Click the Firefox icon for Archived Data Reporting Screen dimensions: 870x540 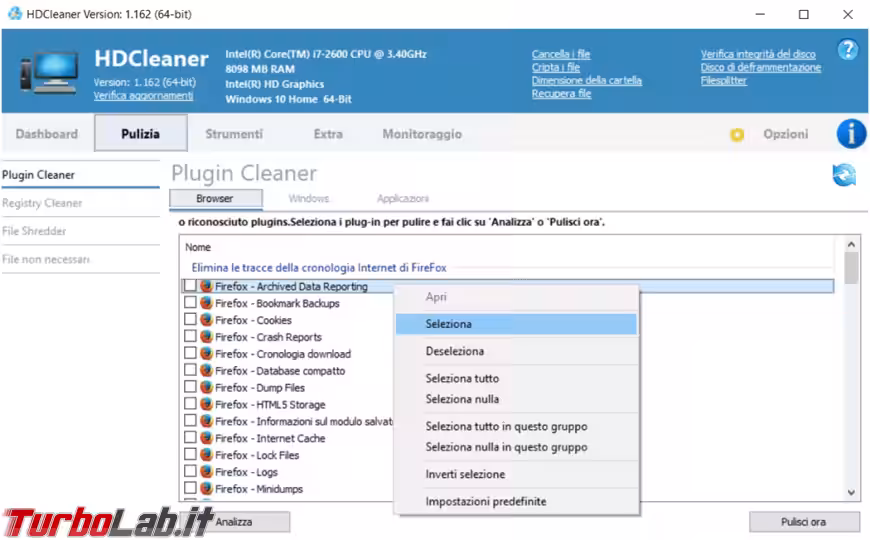206,286
